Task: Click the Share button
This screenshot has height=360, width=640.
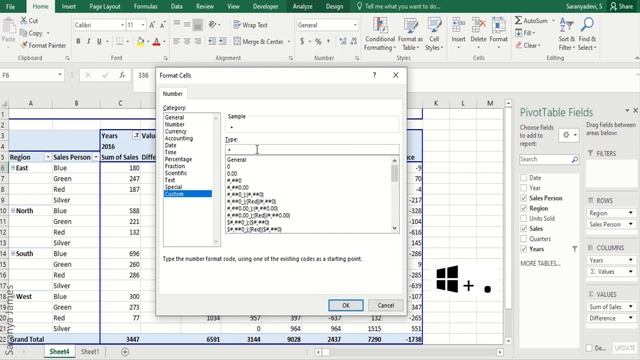Action: pos(622,7)
